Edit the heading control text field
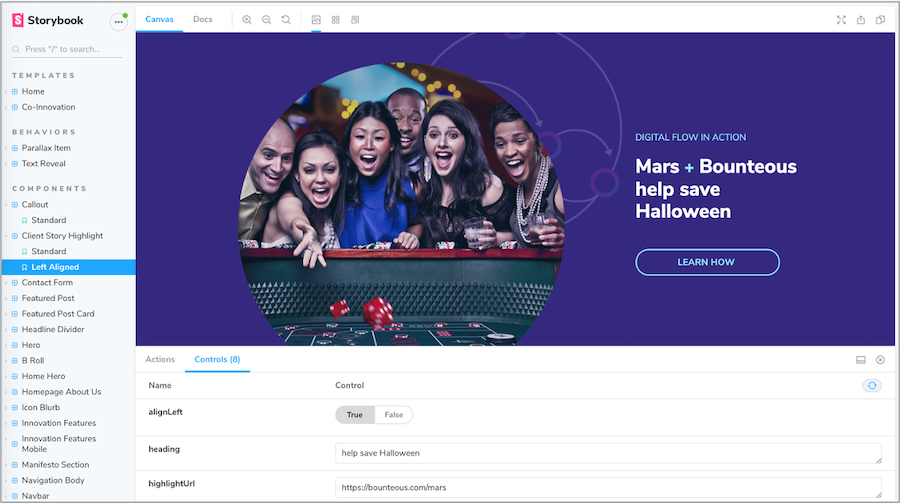This screenshot has height=503, width=900. (608, 453)
